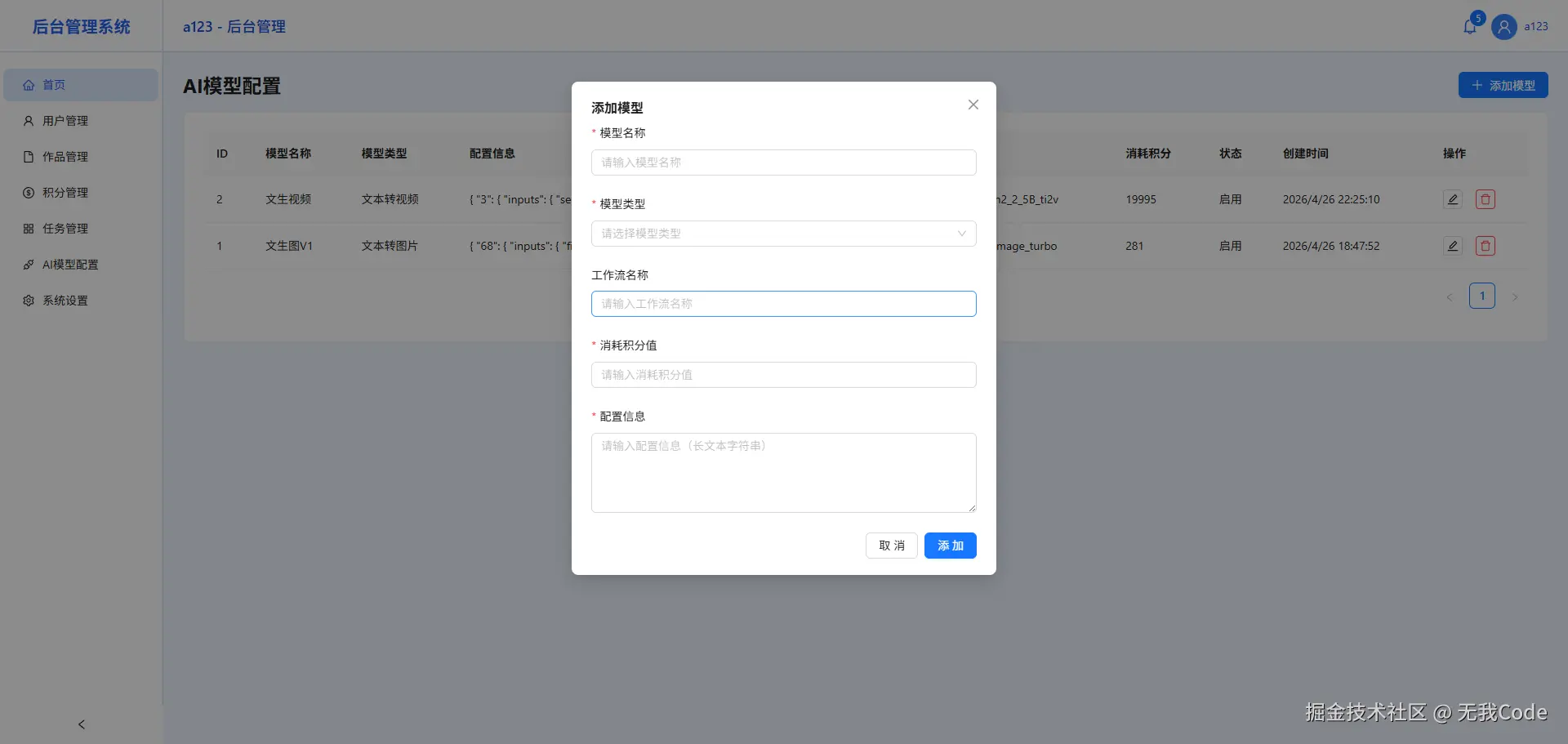Click the AI模型配置 page heading
This screenshot has width=1568, height=744.
pyautogui.click(x=232, y=86)
